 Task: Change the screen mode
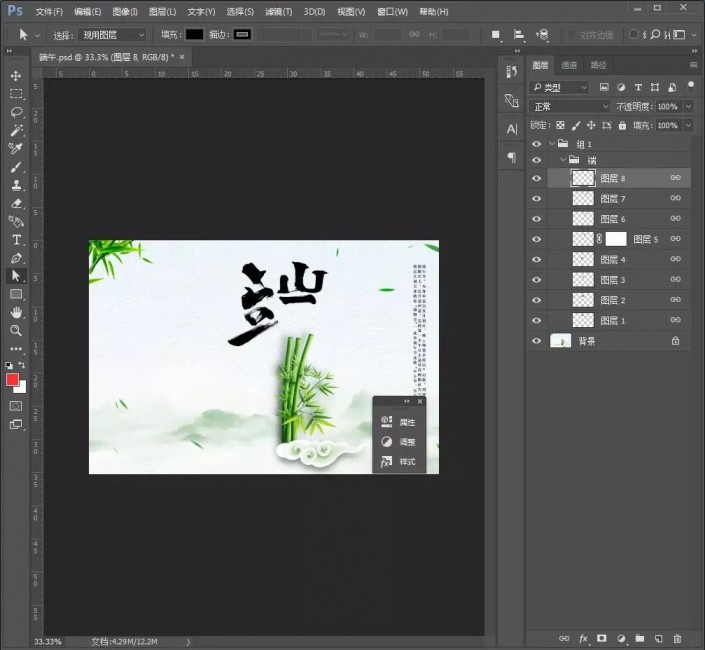(x=16, y=424)
